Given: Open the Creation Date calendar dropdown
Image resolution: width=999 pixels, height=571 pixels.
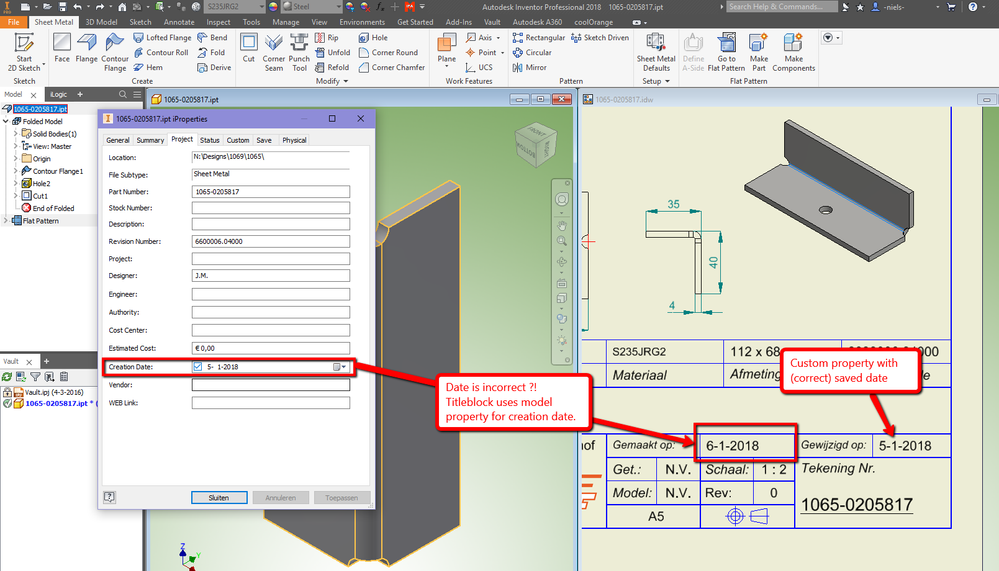Looking at the screenshot, I should (340, 367).
